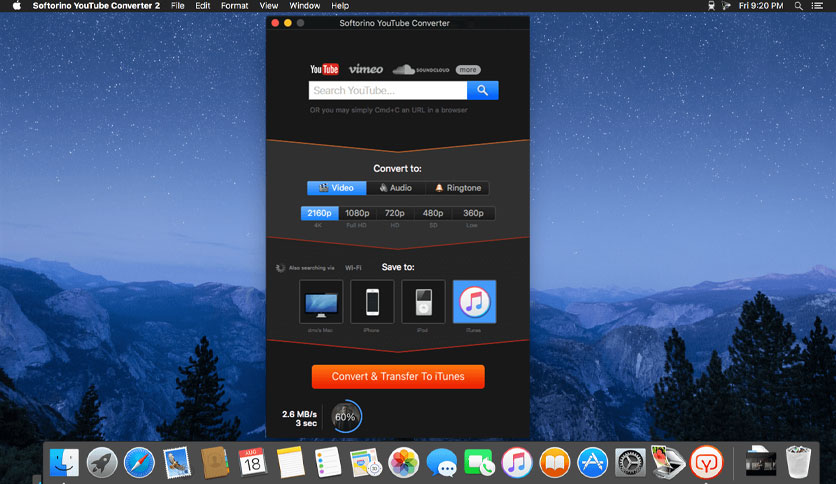Open Contacts book in the dock
Screen dimensions: 836x484
[x=214, y=462]
